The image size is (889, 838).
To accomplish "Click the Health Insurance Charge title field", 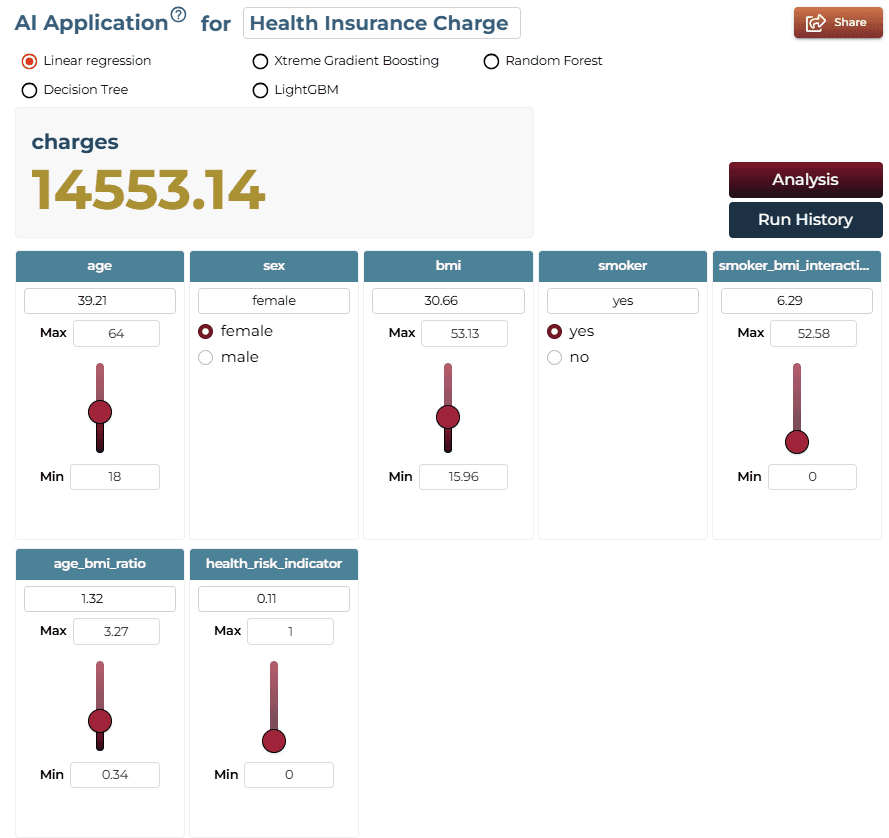I will coord(382,23).
